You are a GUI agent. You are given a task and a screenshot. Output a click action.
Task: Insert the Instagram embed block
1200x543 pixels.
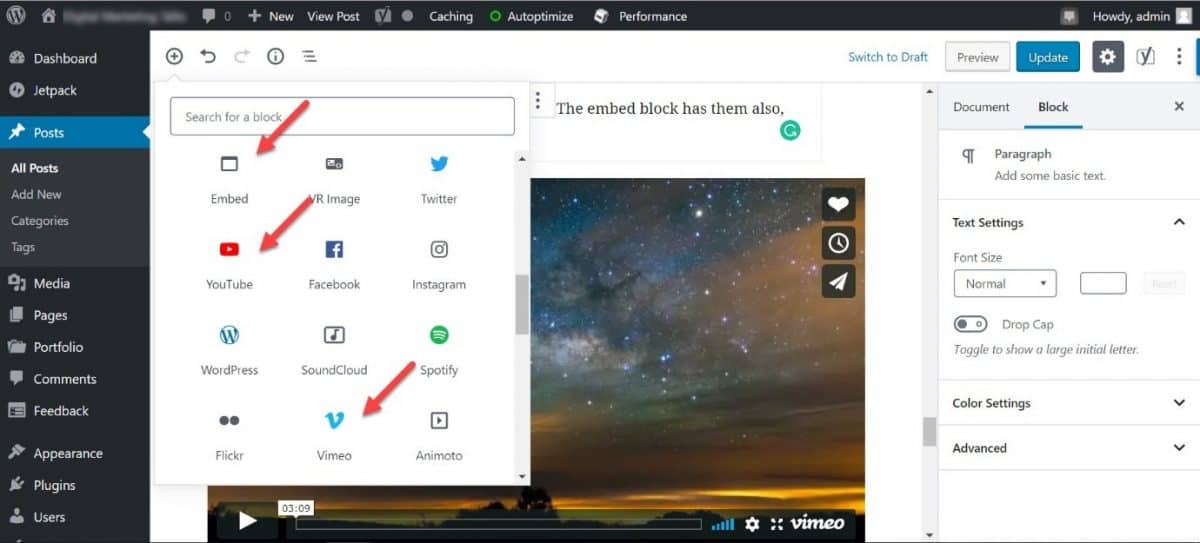[x=439, y=264]
